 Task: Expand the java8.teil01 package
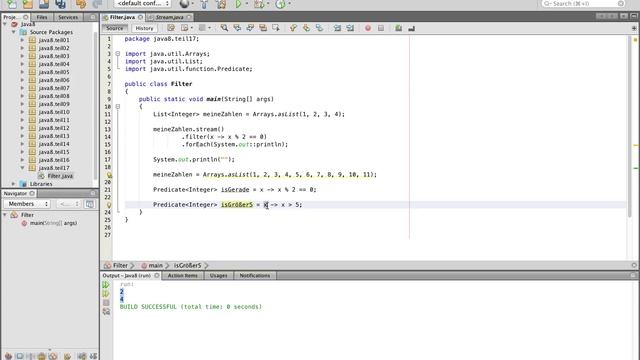(22, 40)
